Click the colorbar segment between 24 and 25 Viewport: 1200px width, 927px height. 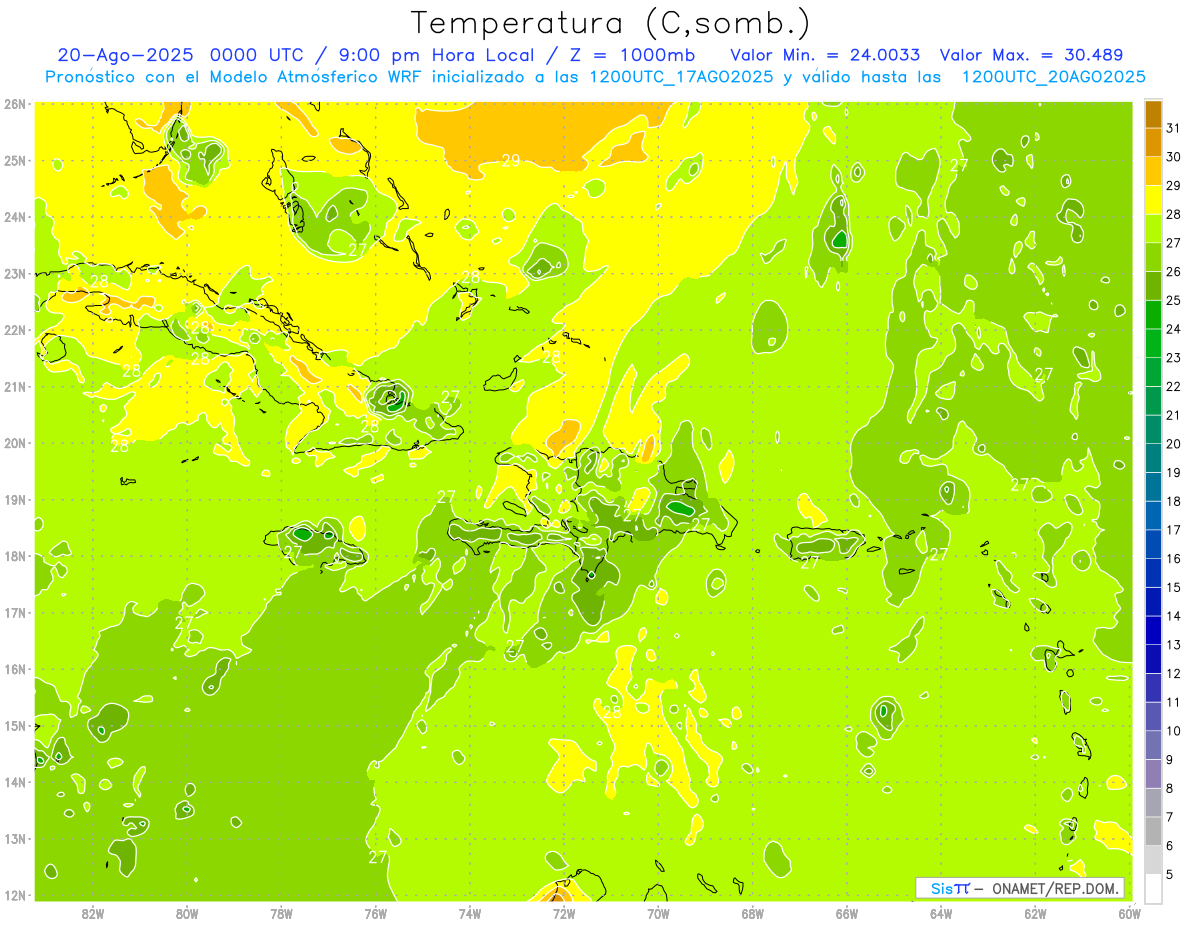[1153, 315]
